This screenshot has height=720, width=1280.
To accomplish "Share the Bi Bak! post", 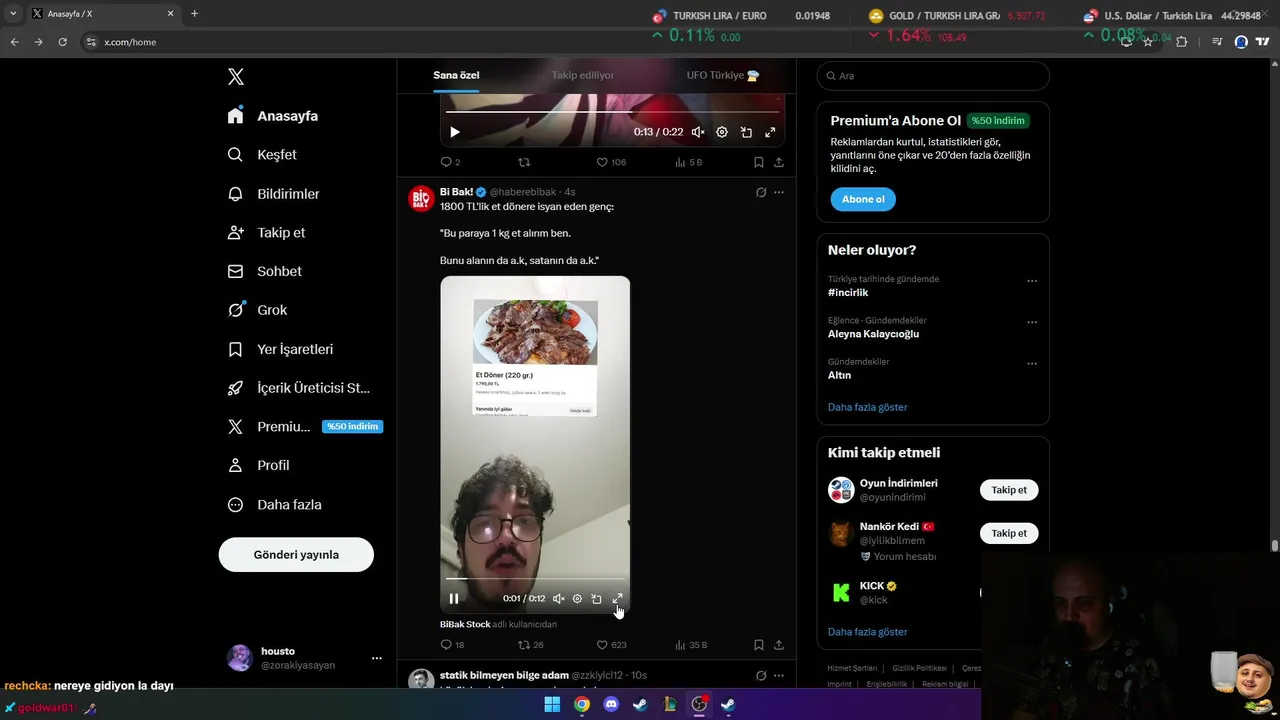I will 779,645.
